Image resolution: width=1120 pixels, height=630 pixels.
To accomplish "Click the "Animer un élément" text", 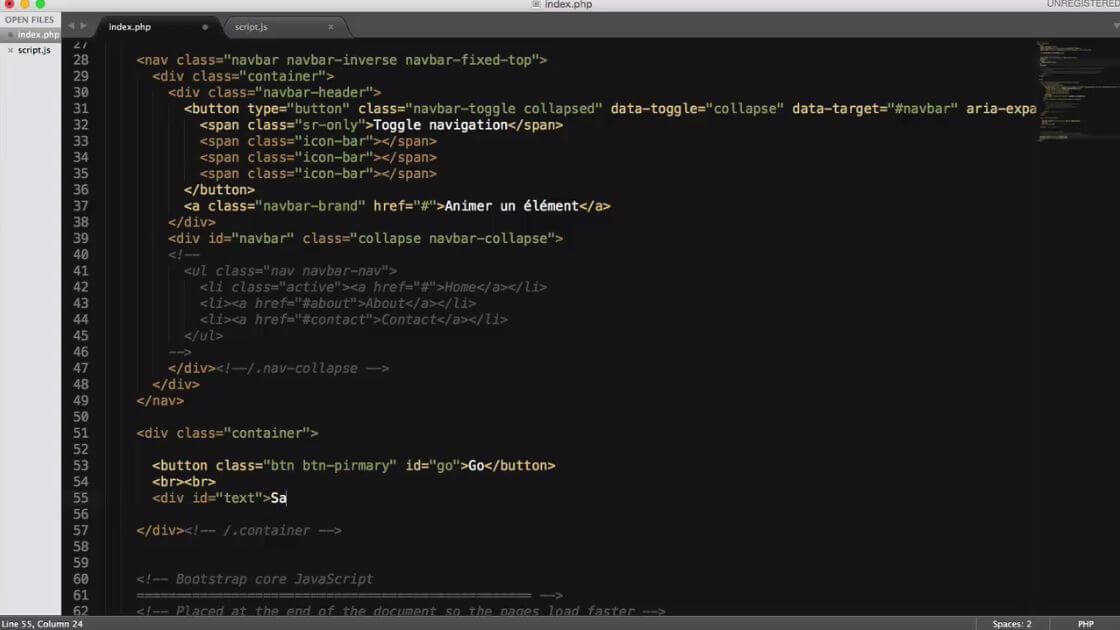I will click(x=511, y=206).
